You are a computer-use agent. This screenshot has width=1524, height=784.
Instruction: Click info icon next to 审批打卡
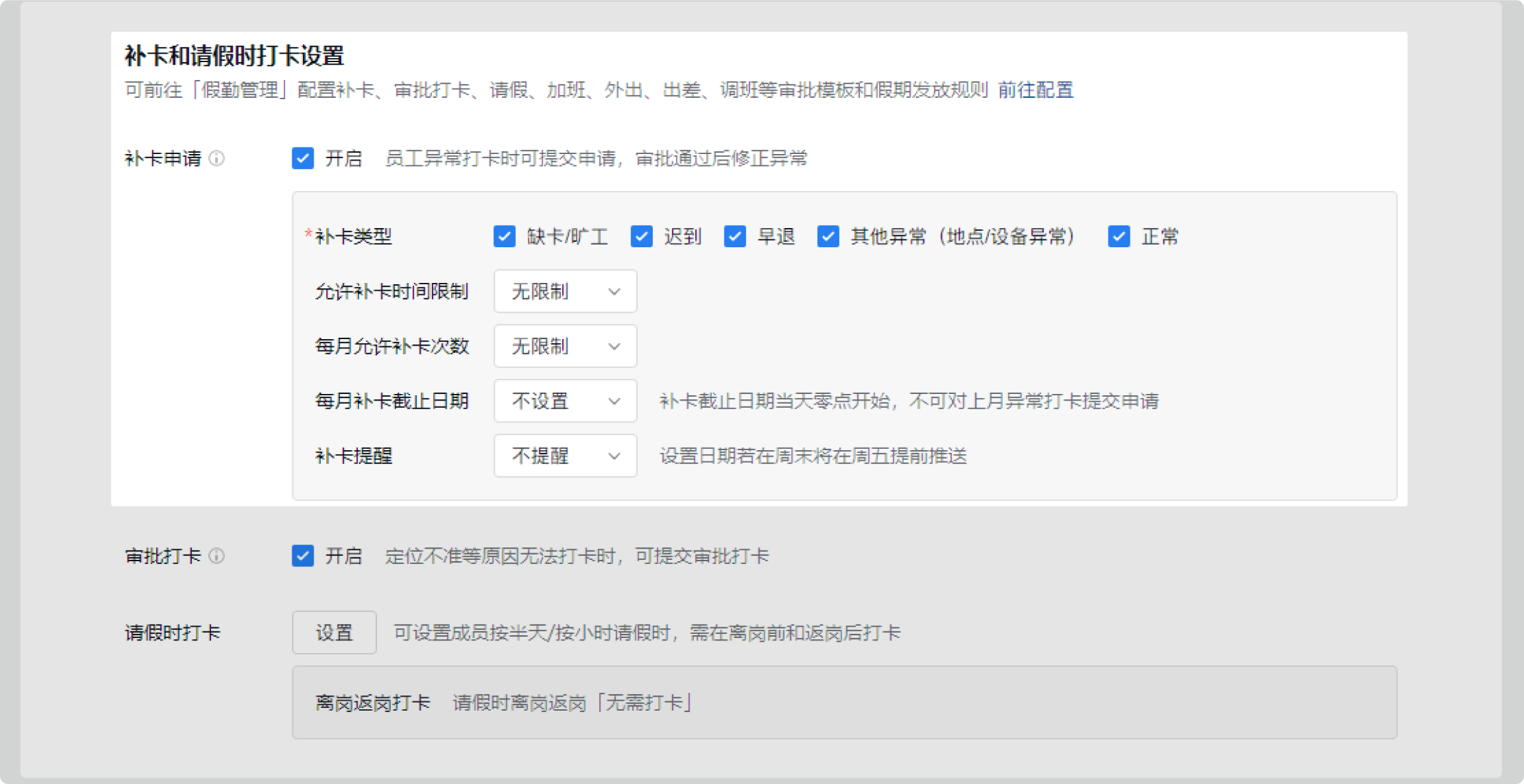tap(217, 556)
